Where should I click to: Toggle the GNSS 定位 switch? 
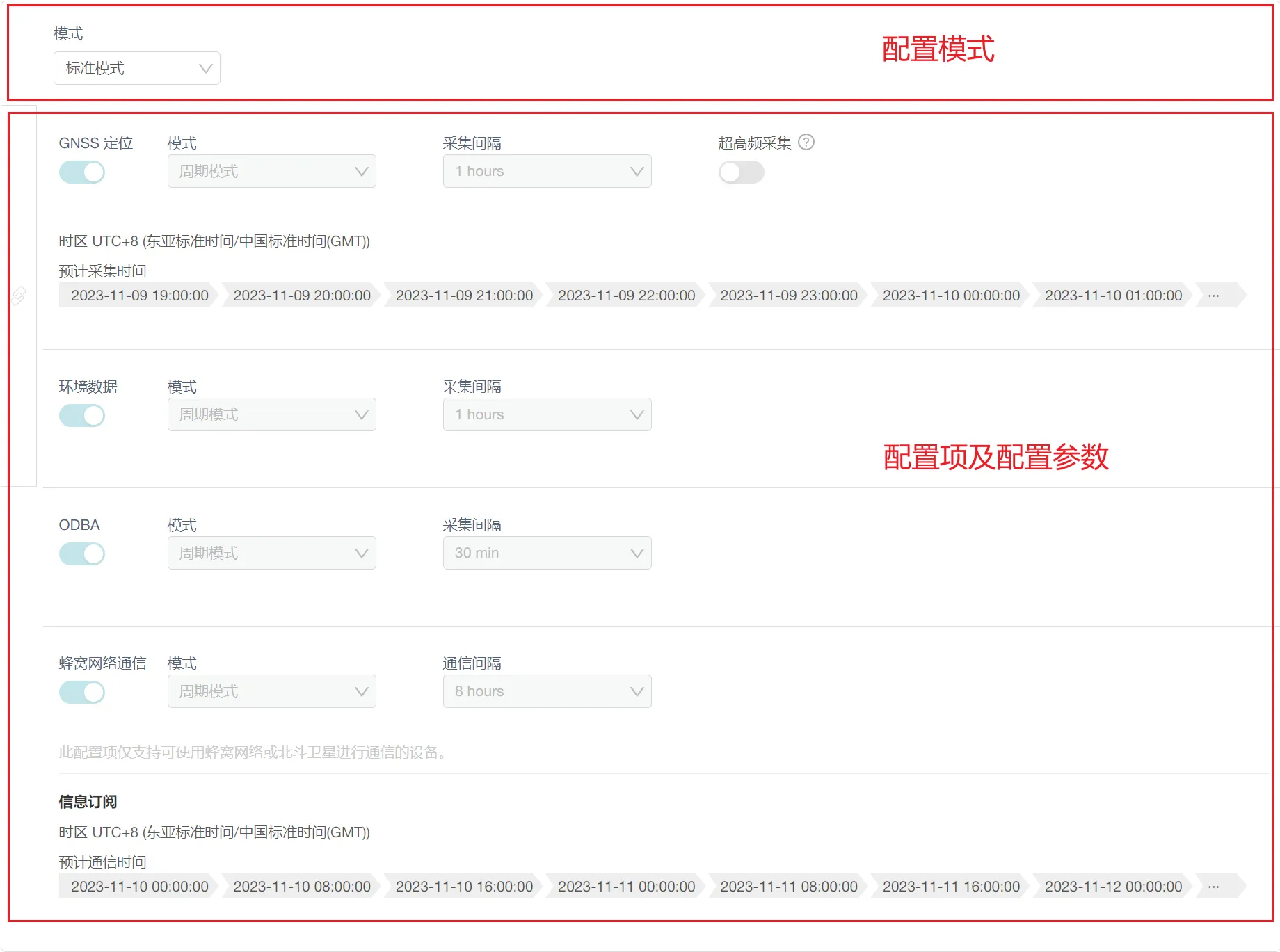point(82,172)
